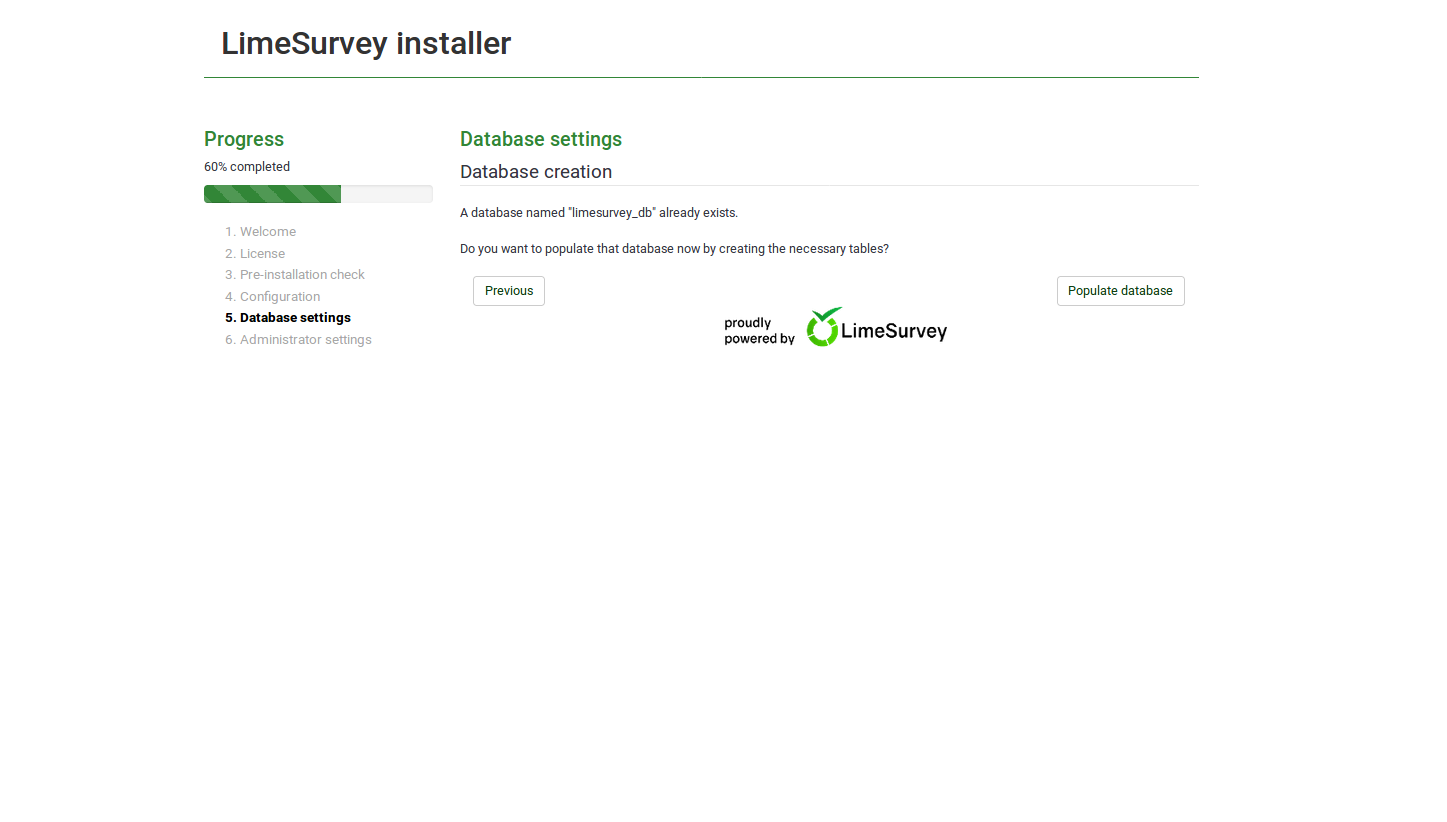Select the Configuration step
Image resolution: width=1447 pixels, height=822 pixels.
280,297
